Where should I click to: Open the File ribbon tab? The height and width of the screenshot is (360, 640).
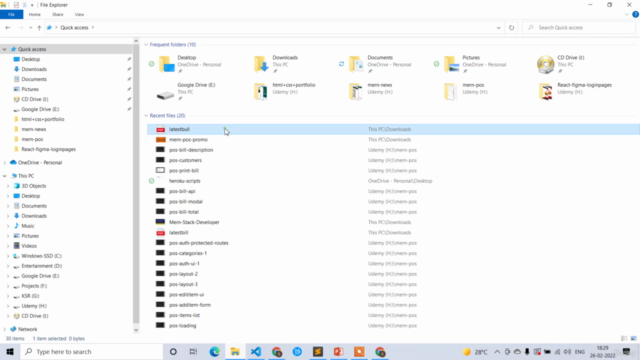click(11, 14)
